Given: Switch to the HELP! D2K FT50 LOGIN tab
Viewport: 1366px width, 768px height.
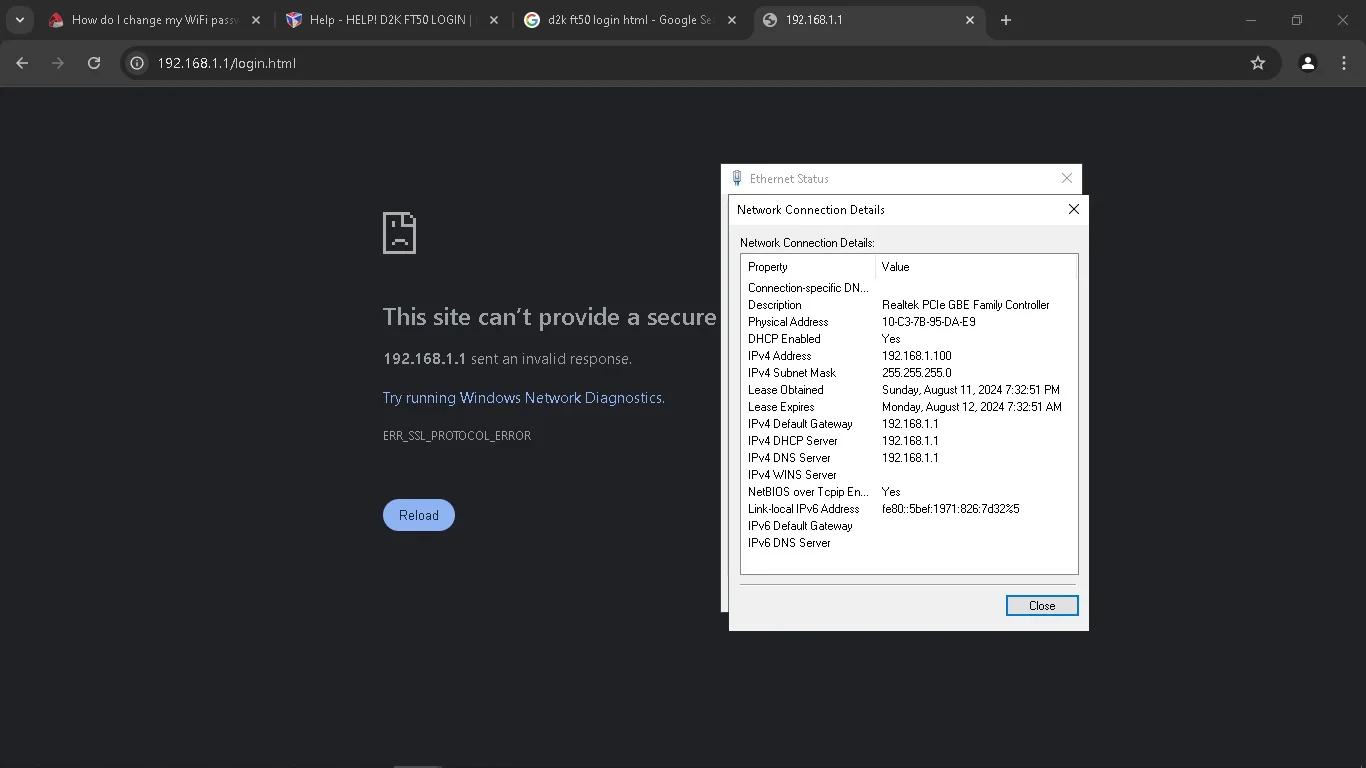Looking at the screenshot, I should tap(394, 20).
